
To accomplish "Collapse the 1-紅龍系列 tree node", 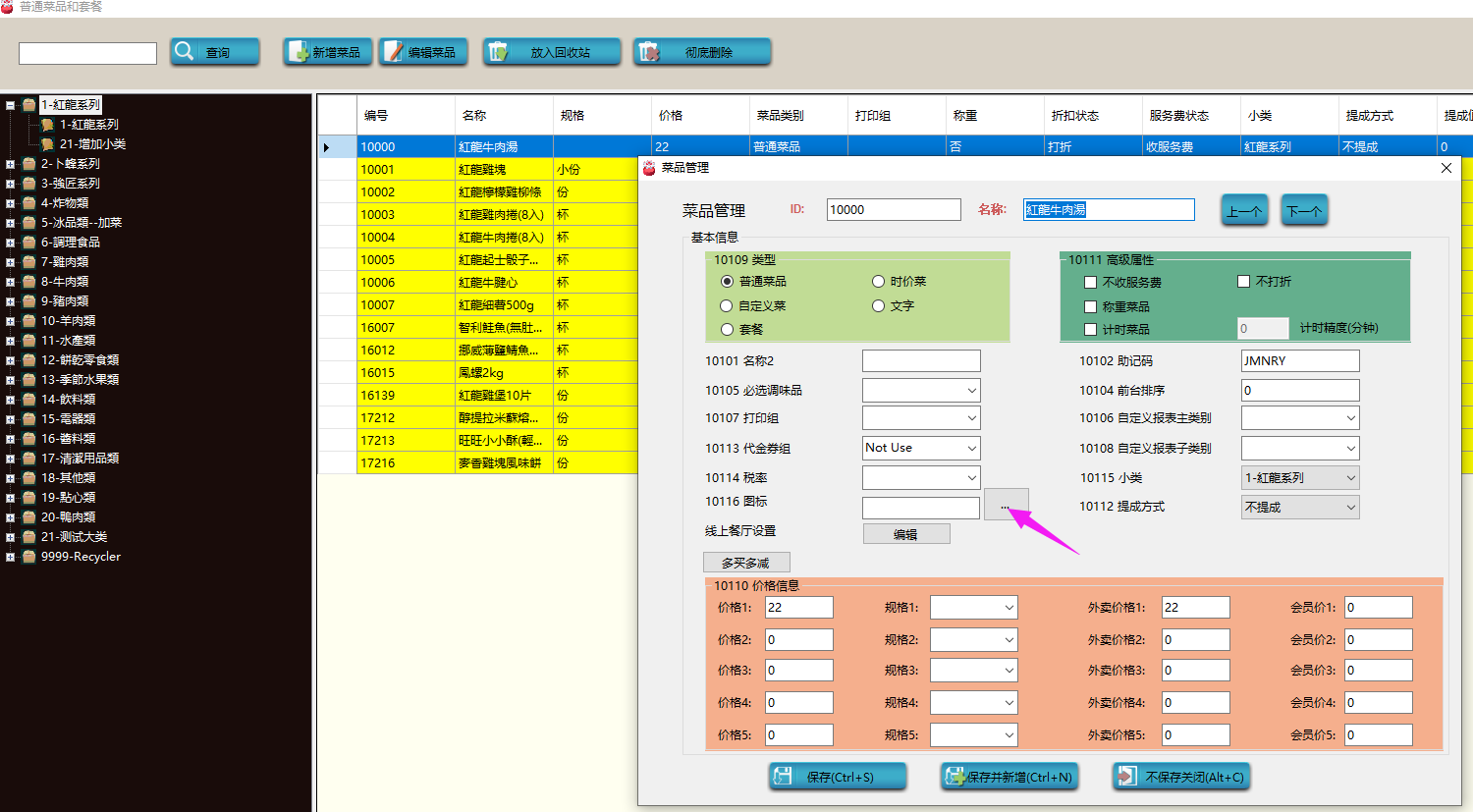I will [10, 105].
